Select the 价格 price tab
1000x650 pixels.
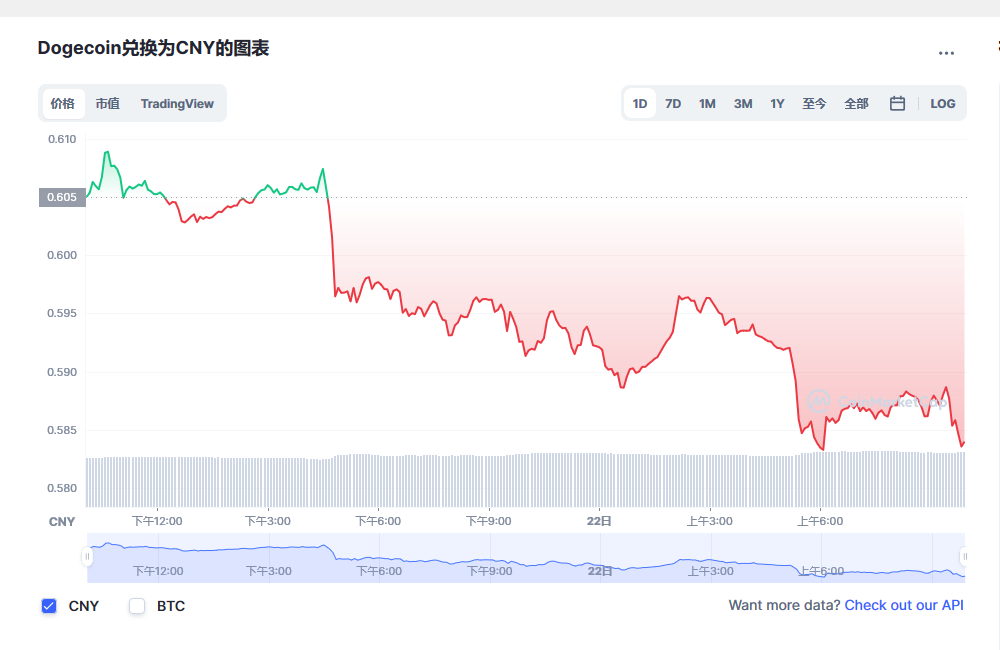coord(63,103)
